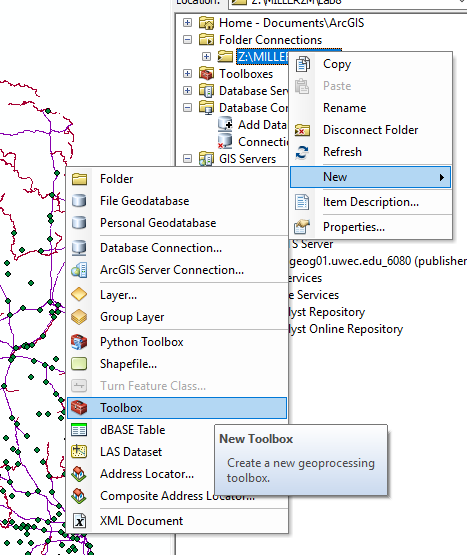This screenshot has width=467, height=555.
Task: Collapse the Folder Connections node
Action: pos(187,40)
